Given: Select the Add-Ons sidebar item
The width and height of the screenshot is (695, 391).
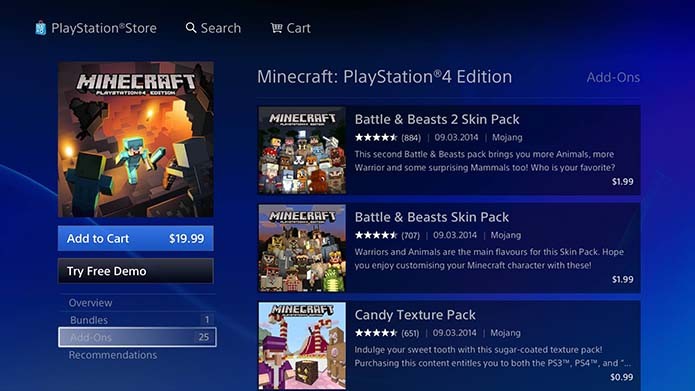Looking at the screenshot, I should coord(137,337).
